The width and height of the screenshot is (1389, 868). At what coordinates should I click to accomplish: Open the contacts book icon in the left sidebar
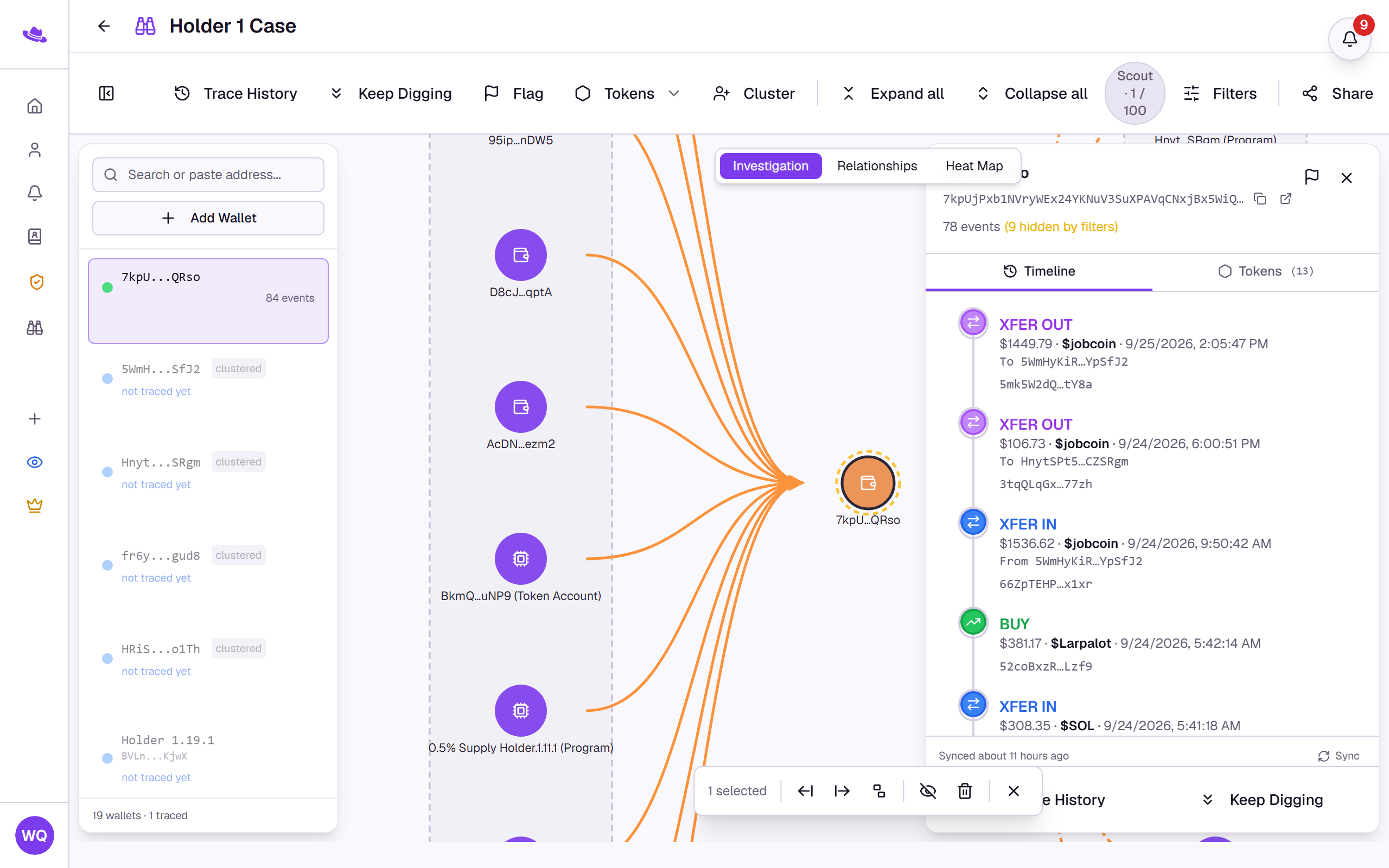pyautogui.click(x=34, y=237)
